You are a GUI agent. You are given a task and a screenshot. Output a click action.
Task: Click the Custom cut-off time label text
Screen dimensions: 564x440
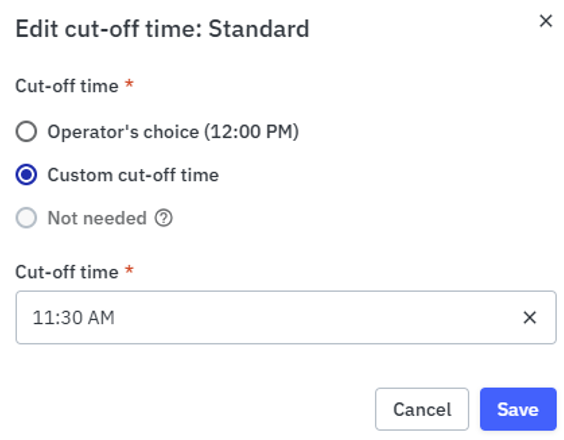[x=133, y=175]
